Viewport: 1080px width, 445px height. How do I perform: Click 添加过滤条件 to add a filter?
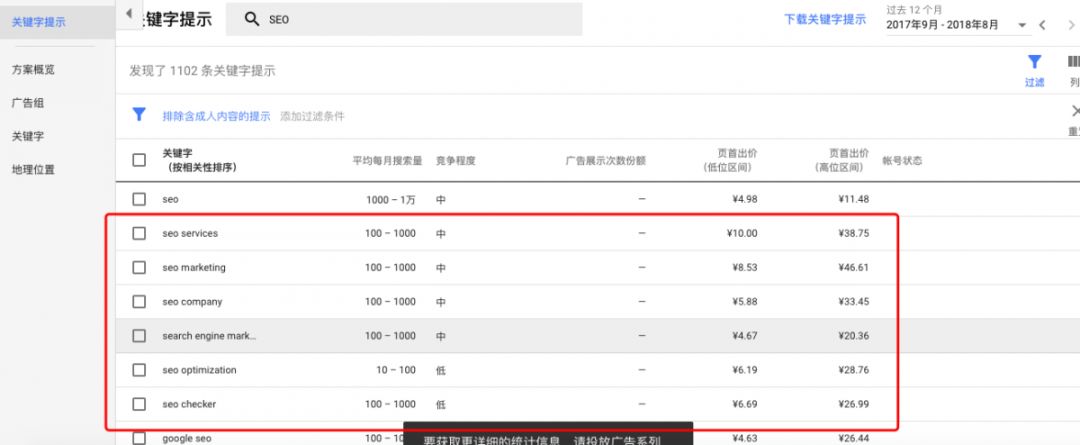[312, 116]
